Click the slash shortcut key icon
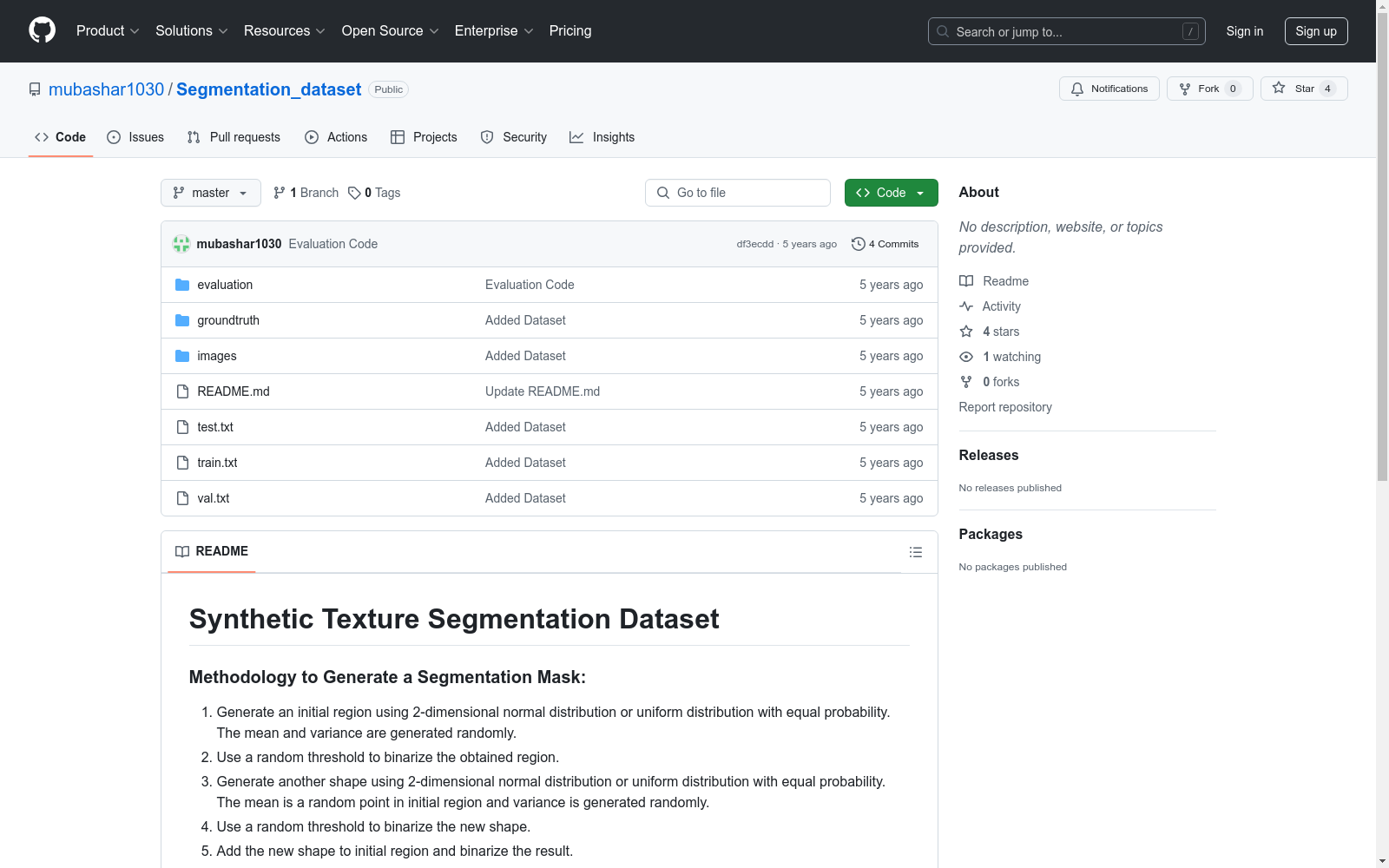The width and height of the screenshot is (1389, 868). (1190, 31)
